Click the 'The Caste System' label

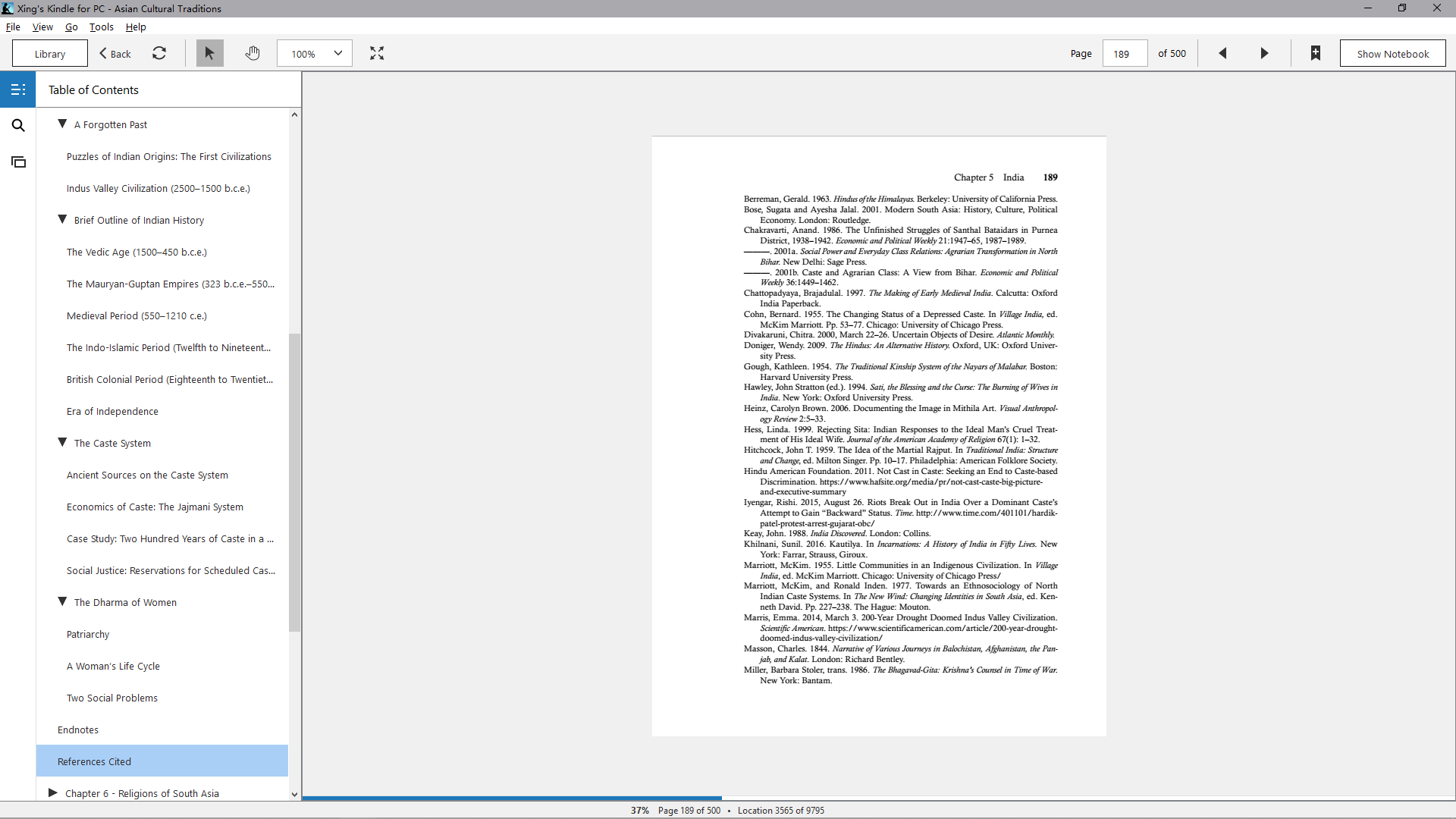click(x=112, y=444)
